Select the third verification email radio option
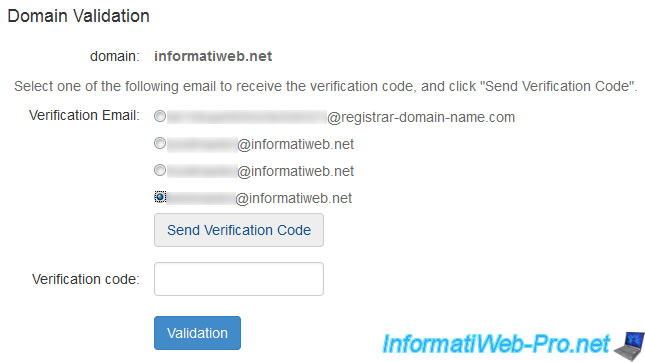Image resolution: width=645 pixels, height=362 pixels. pyautogui.click(x=160, y=170)
